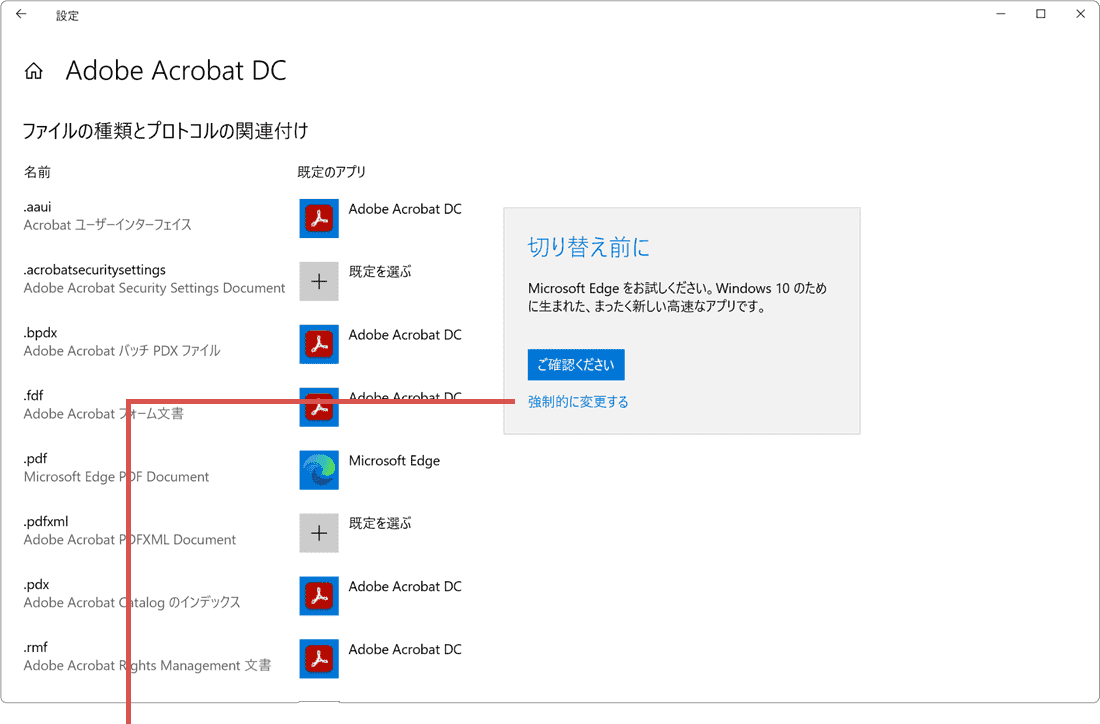Open the default app chooser for .acrobatsecuritysettings
Viewport: 1100px width, 724px height.
[318, 281]
